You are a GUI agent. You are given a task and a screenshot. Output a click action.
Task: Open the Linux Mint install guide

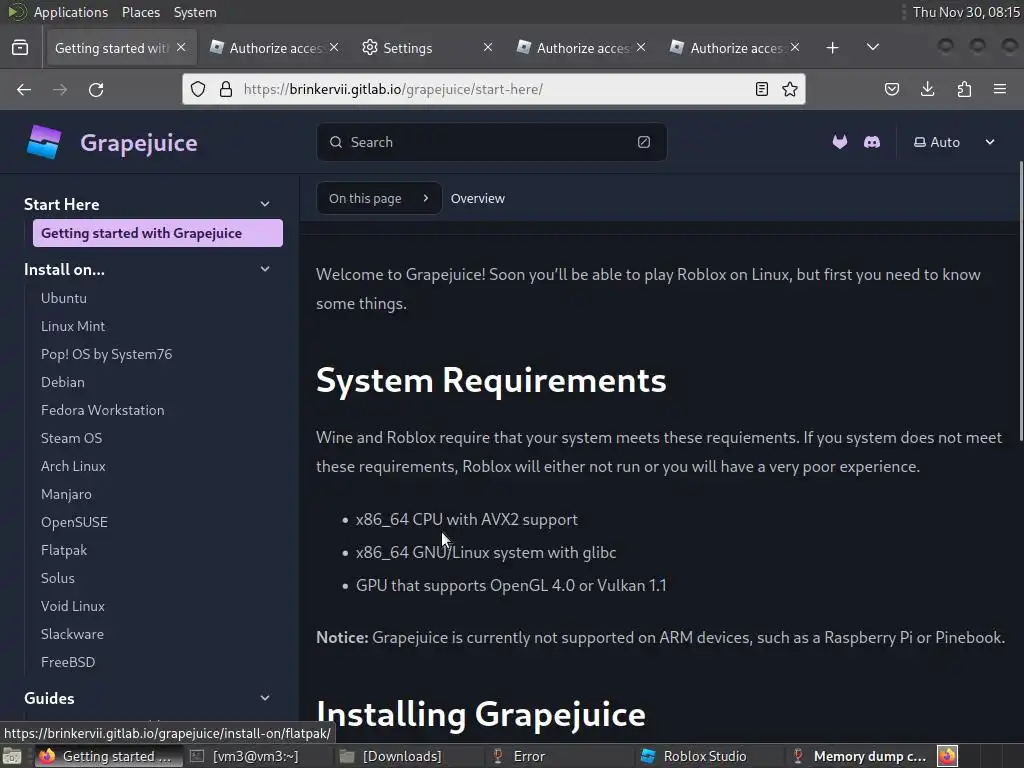[72, 326]
